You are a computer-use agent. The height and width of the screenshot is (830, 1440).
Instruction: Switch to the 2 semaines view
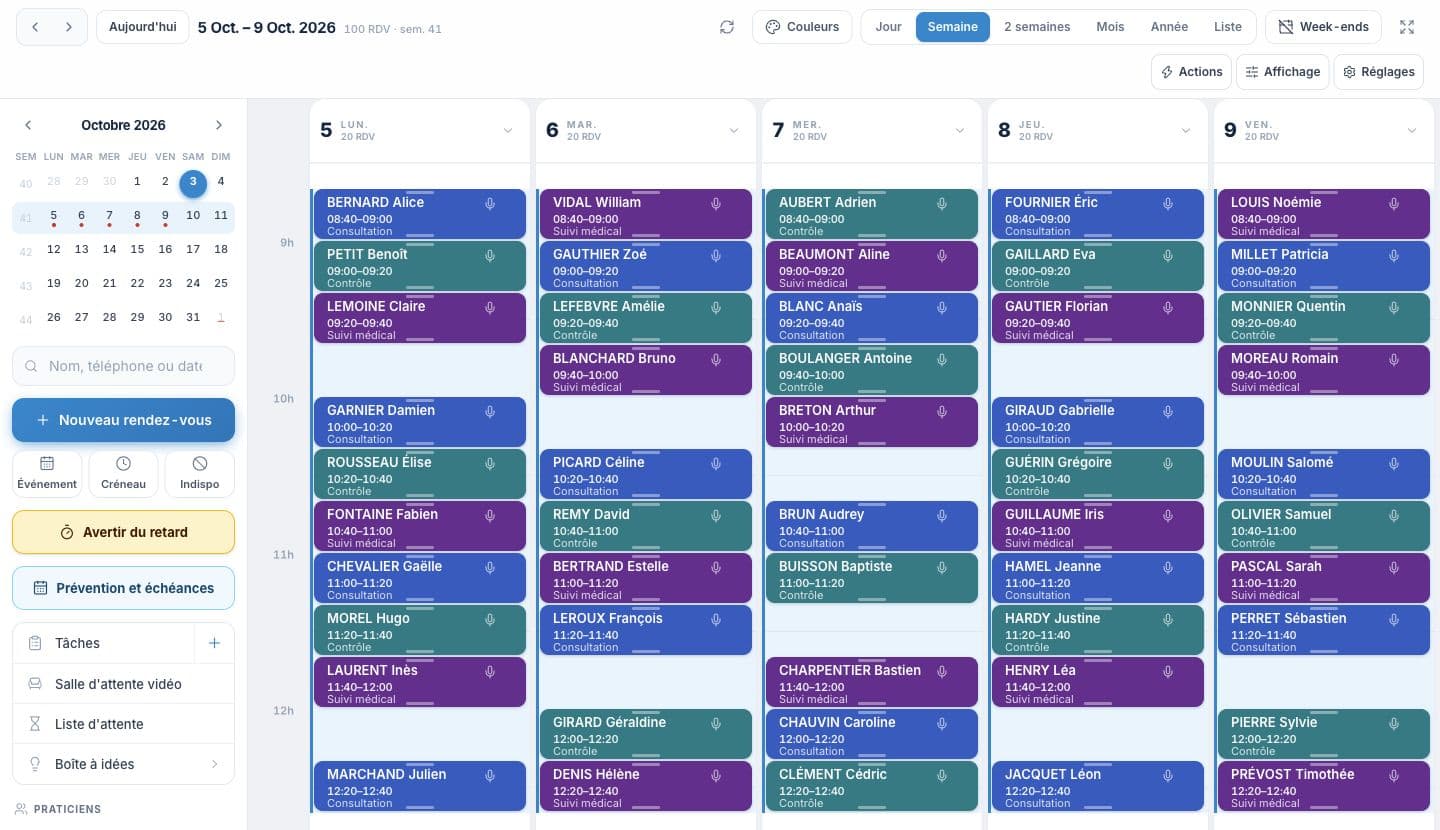point(1037,27)
